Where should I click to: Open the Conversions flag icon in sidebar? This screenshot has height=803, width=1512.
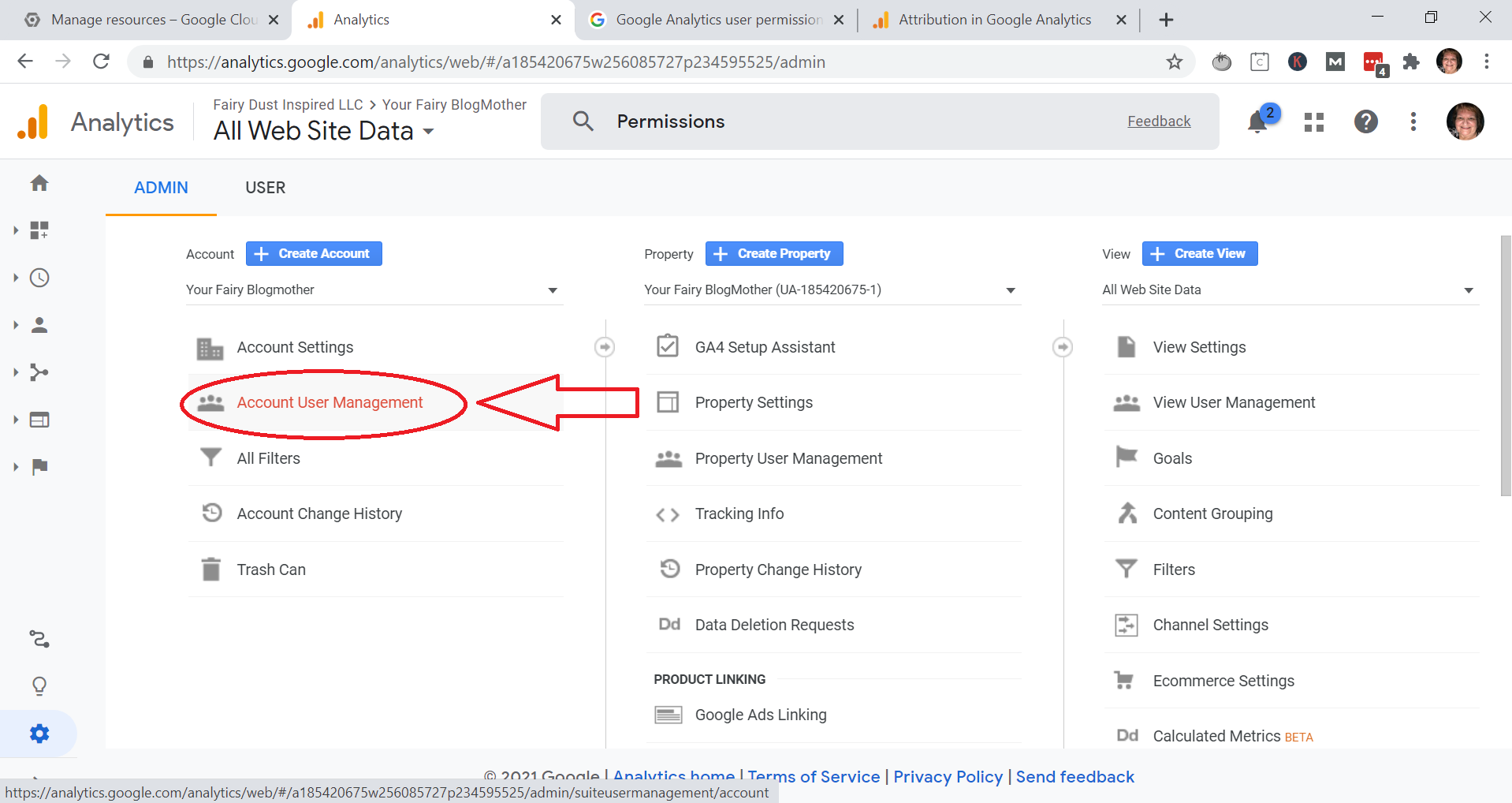pos(39,467)
